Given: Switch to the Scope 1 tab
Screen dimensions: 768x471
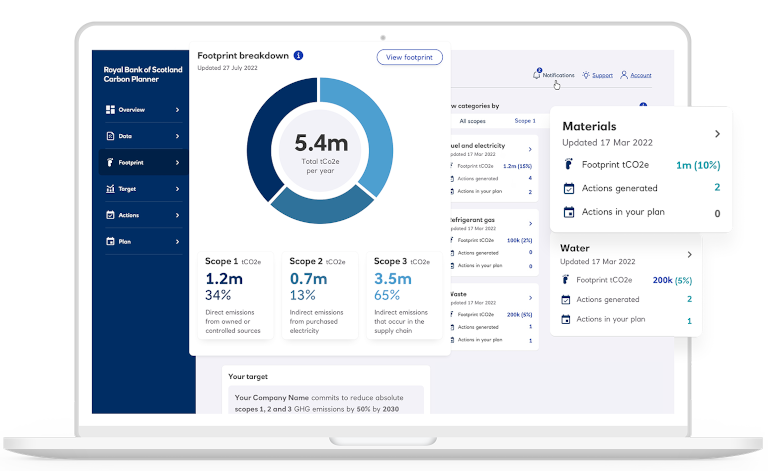Looking at the screenshot, I should (525, 121).
